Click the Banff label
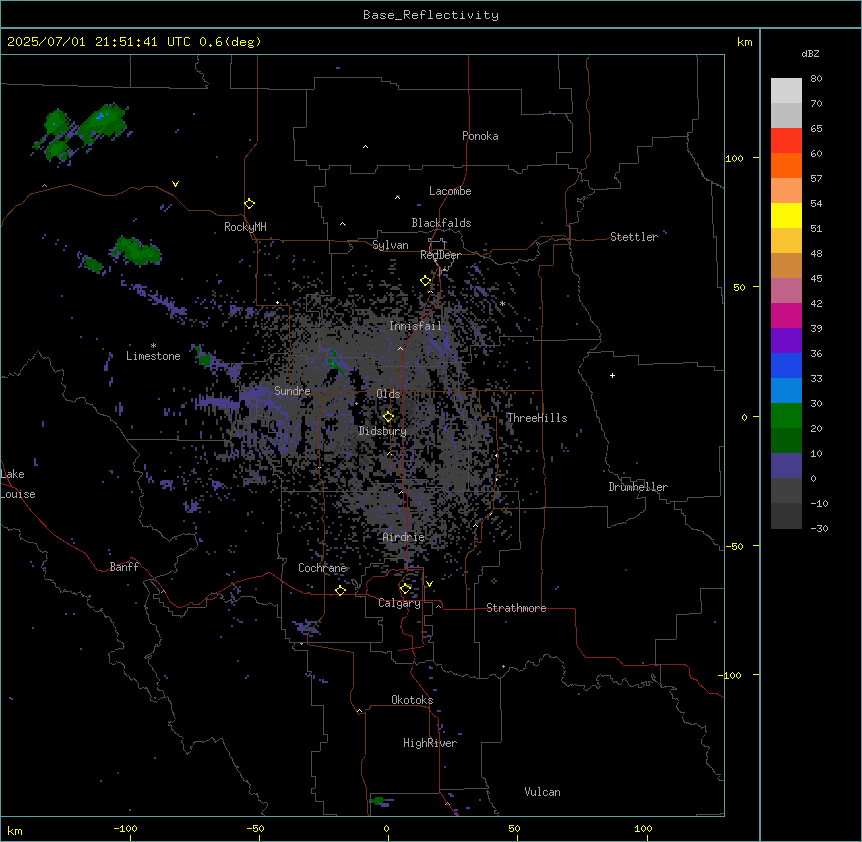 124,567
